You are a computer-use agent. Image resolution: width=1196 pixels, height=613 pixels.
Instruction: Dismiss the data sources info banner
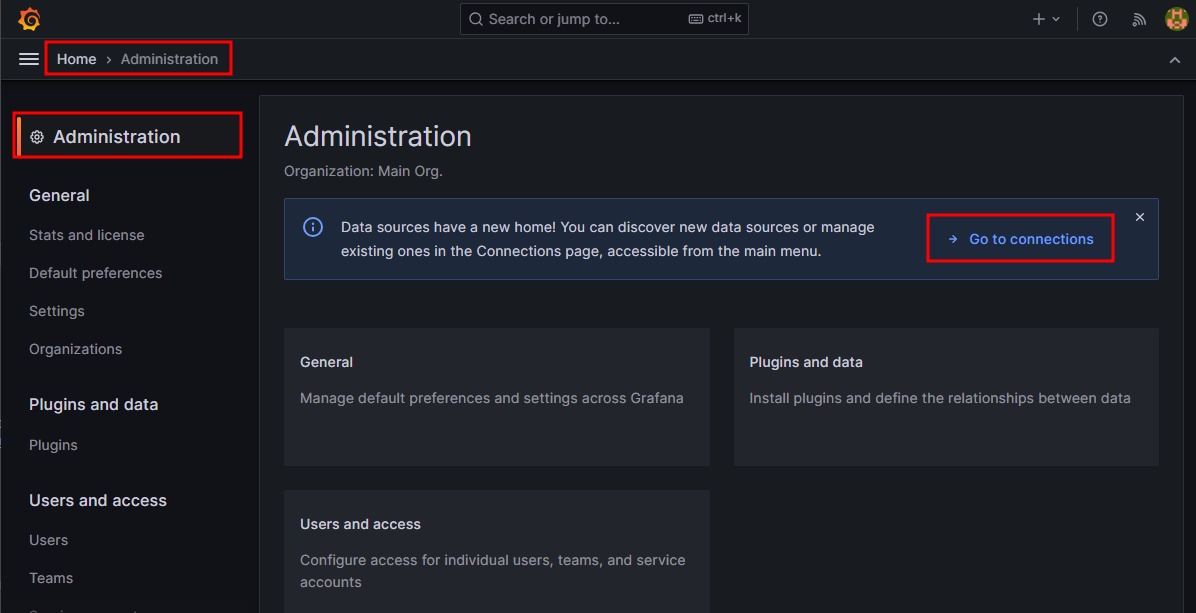click(1140, 217)
